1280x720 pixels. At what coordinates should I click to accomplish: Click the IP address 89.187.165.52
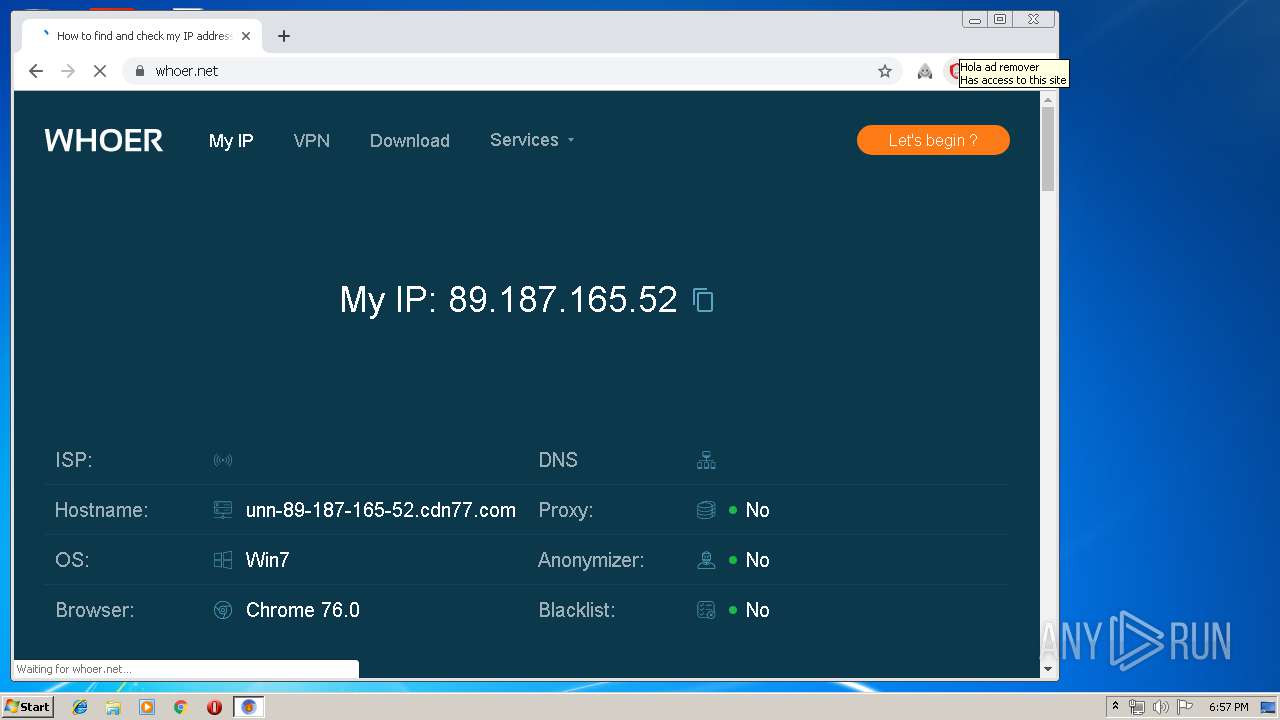(x=563, y=300)
